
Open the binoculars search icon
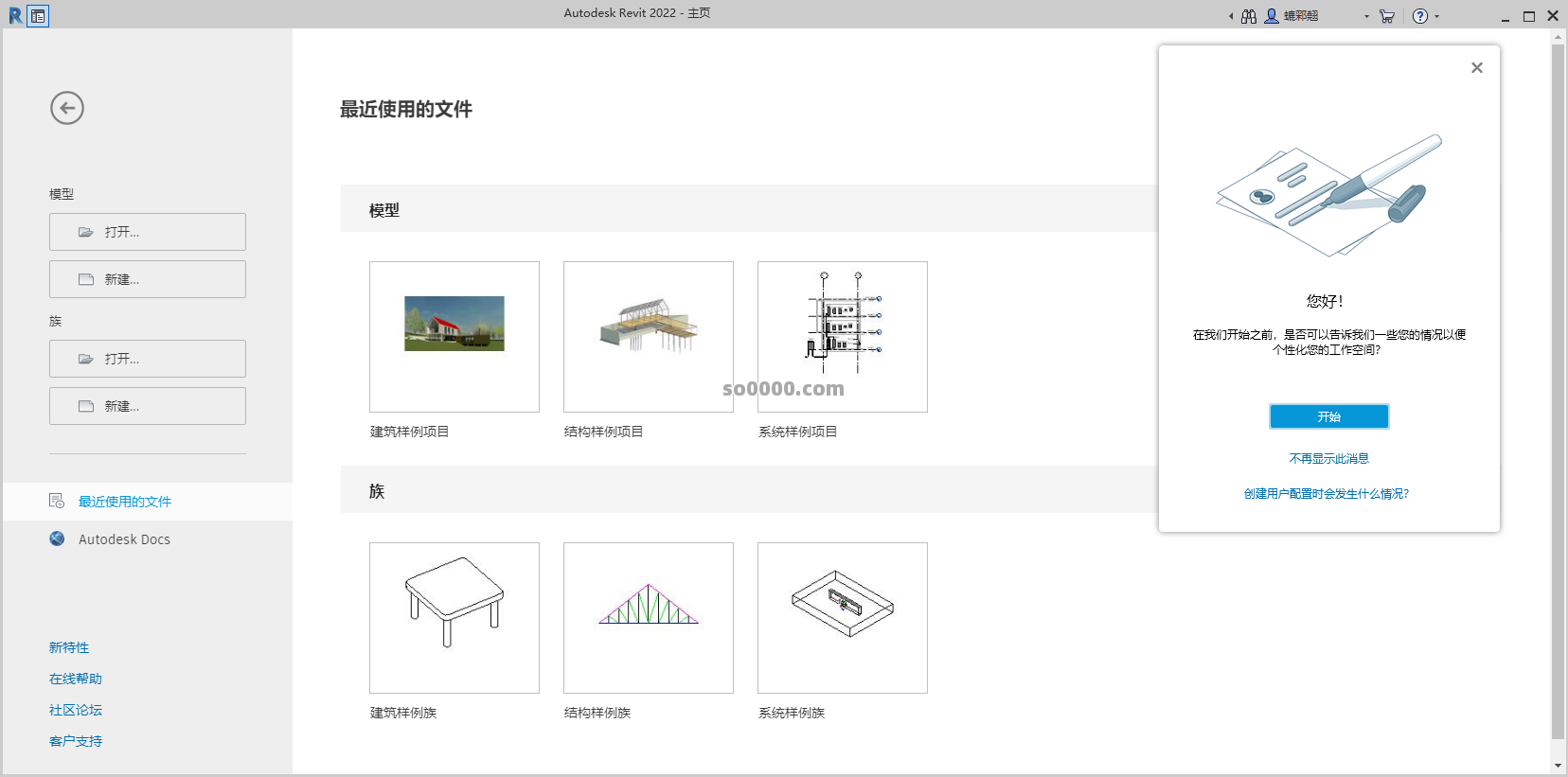(1249, 16)
